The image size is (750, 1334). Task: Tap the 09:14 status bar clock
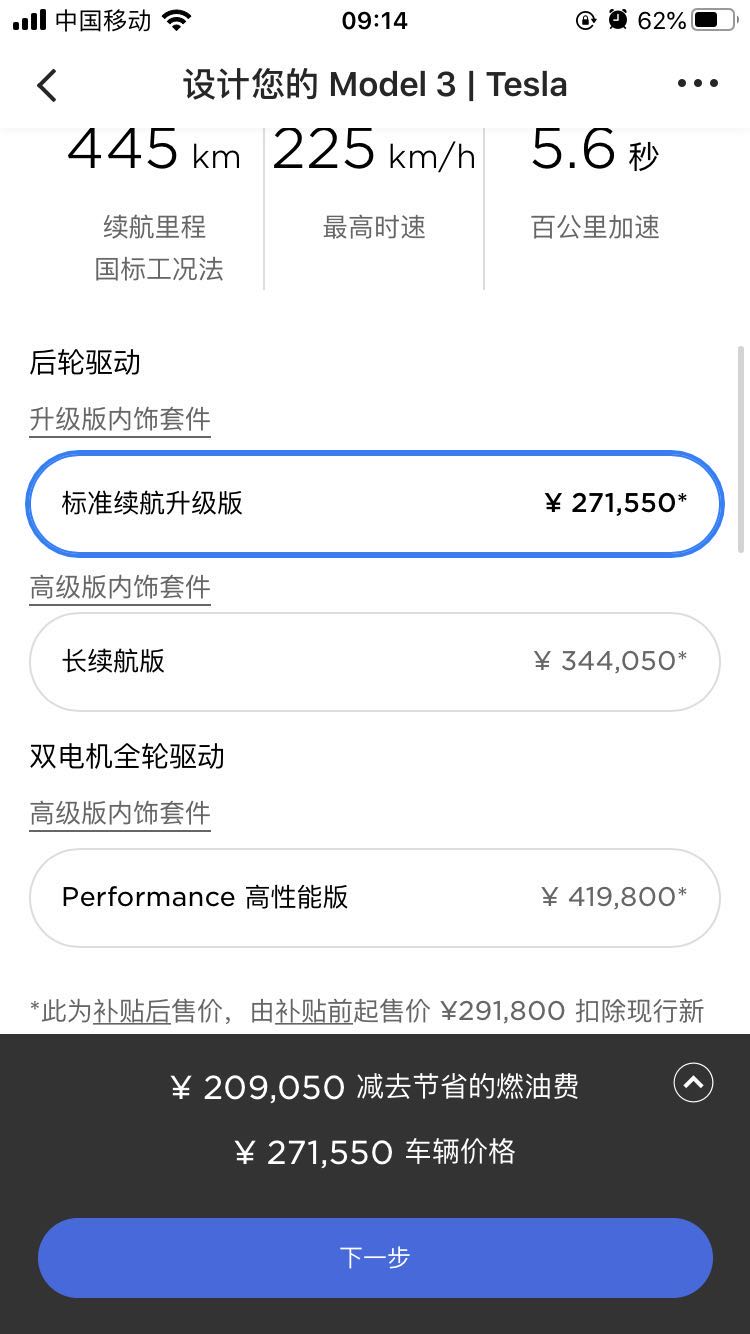coord(374,20)
